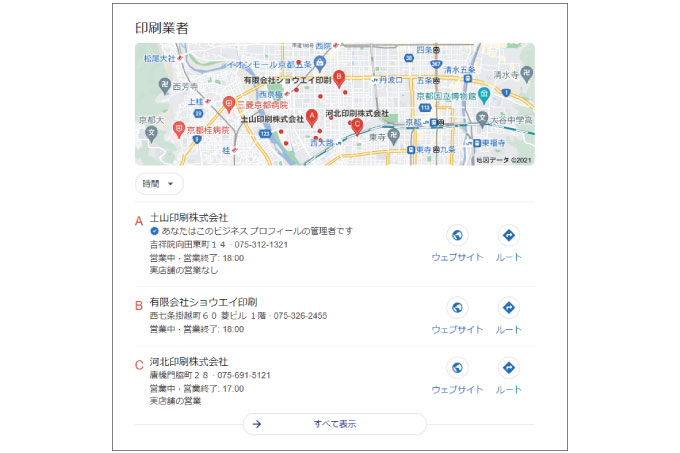Open the 時間 filter dropdown
The height and width of the screenshot is (453, 680).
(x=159, y=184)
